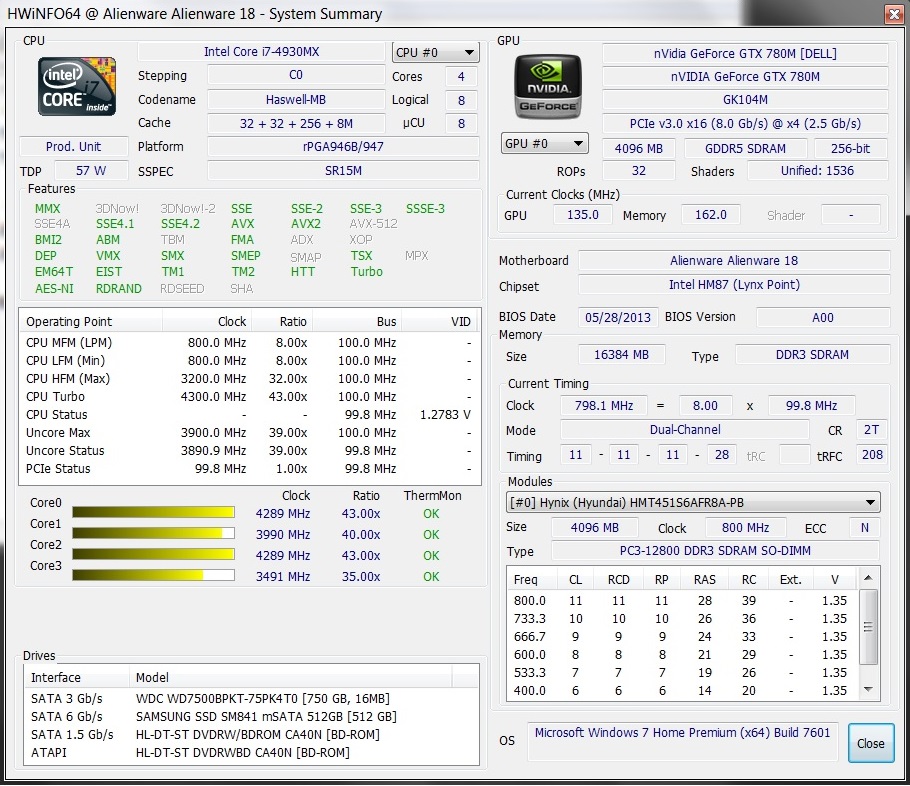The image size is (910, 786).
Task: Click the Prod. Unit button
Action: pyautogui.click(x=74, y=146)
